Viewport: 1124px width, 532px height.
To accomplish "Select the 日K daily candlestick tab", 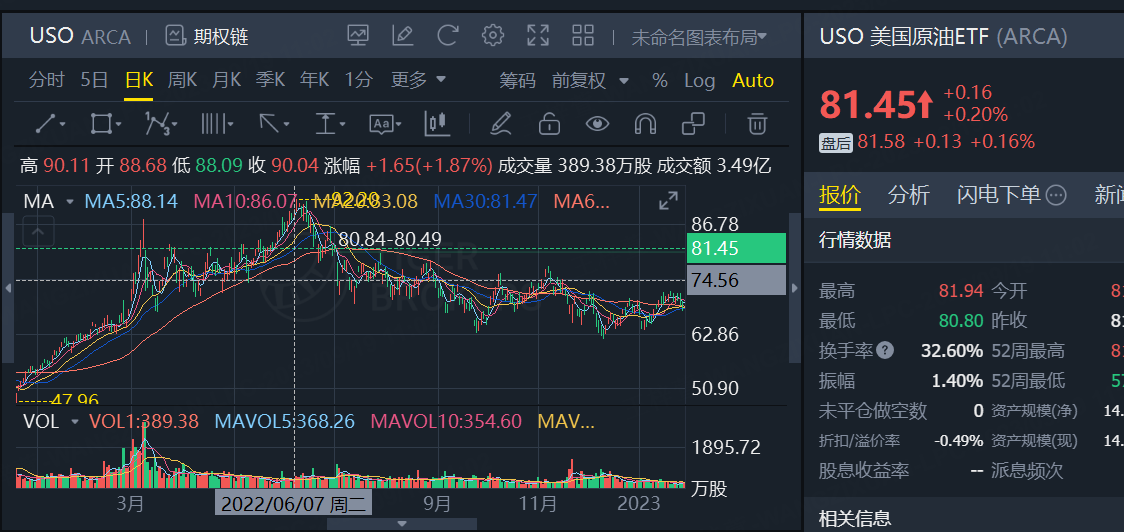I will (x=138, y=80).
